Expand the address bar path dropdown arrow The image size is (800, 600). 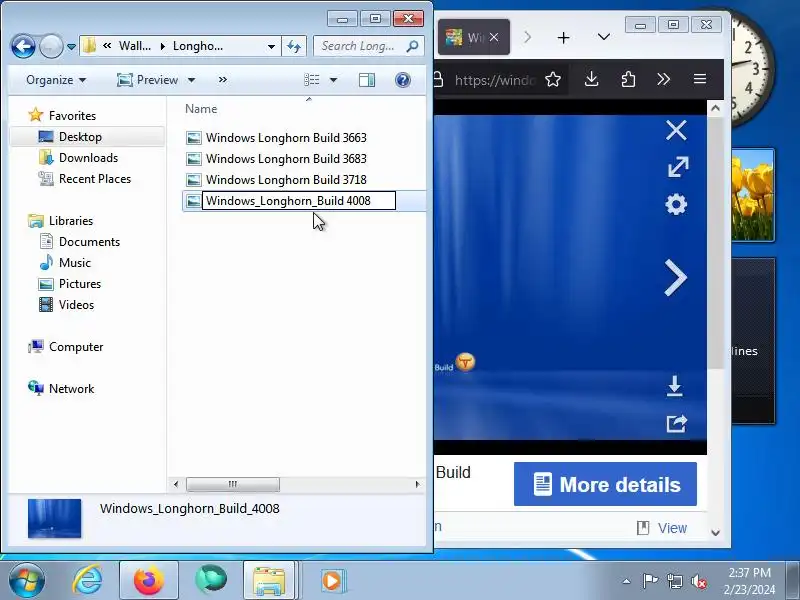tap(271, 47)
